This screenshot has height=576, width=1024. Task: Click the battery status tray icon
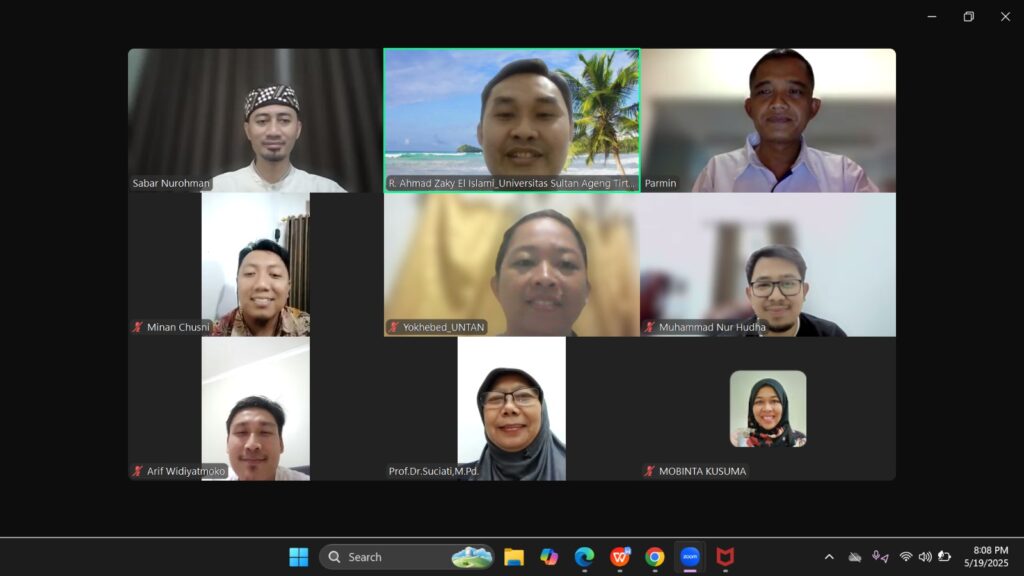(944, 557)
